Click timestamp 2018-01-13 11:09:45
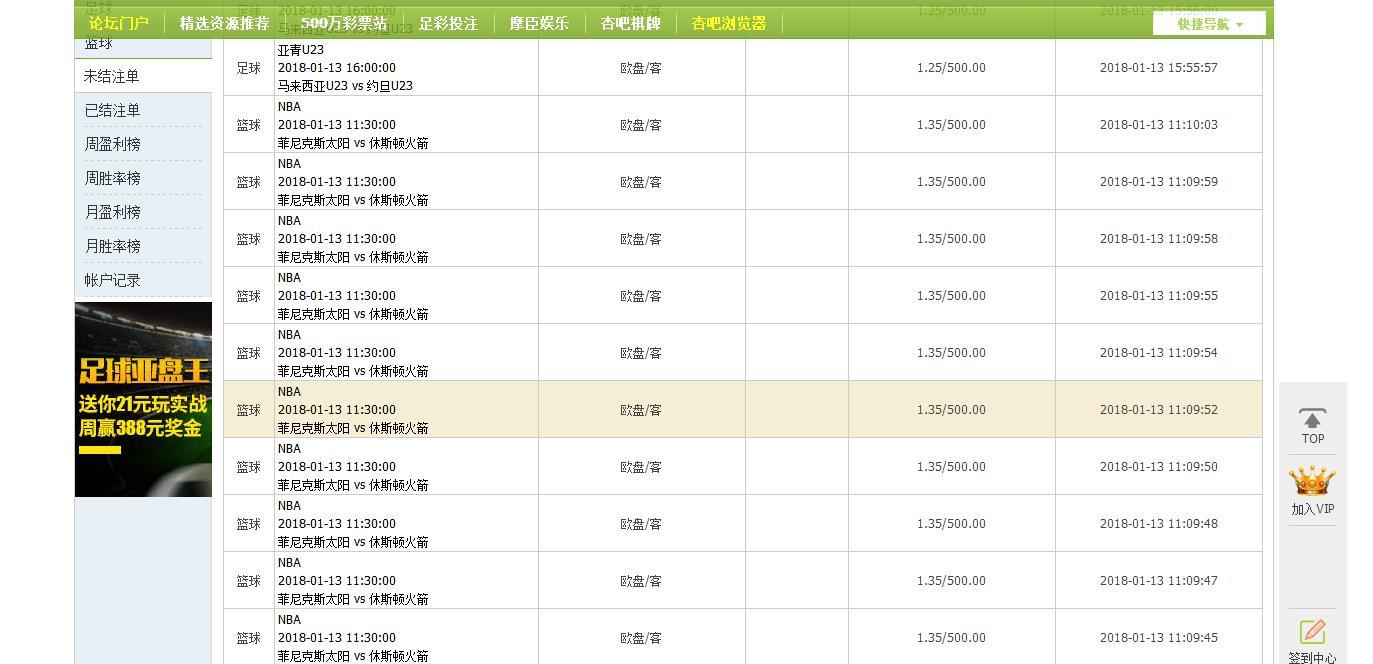This screenshot has height=664, width=1373. (1158, 638)
